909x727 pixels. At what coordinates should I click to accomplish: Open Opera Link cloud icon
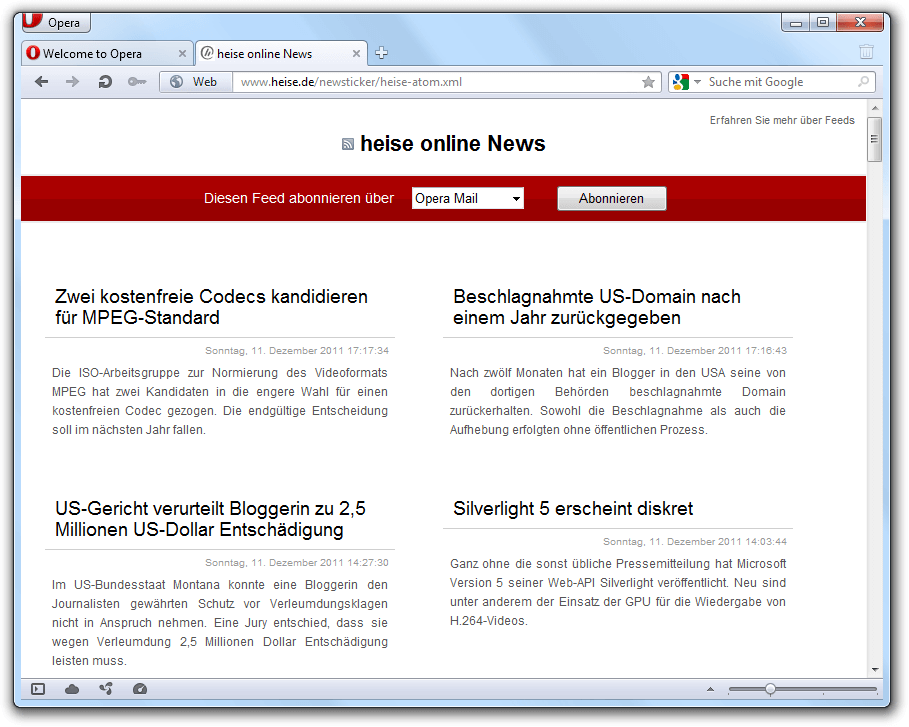coord(72,689)
